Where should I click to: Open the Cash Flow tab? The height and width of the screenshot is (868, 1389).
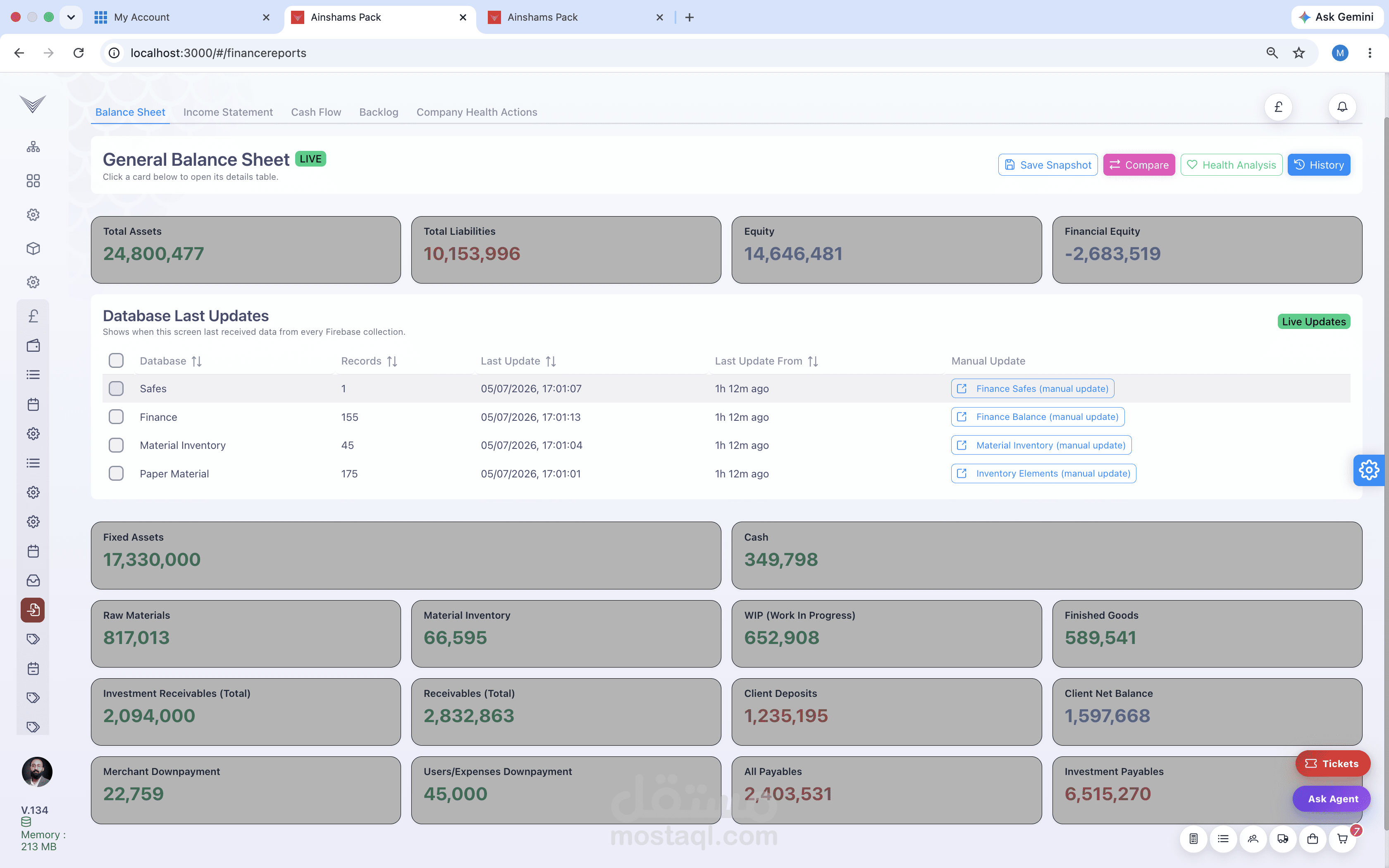(316, 112)
